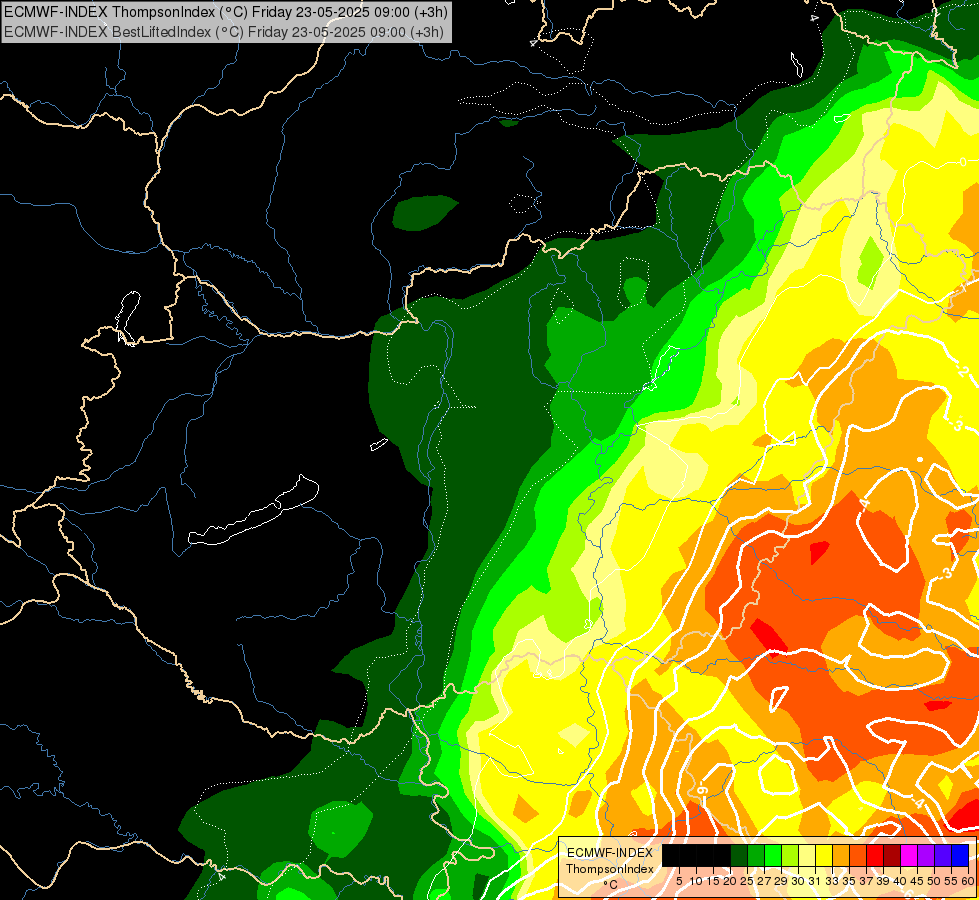Select the magenta legend swatch for 40-45

(909, 855)
